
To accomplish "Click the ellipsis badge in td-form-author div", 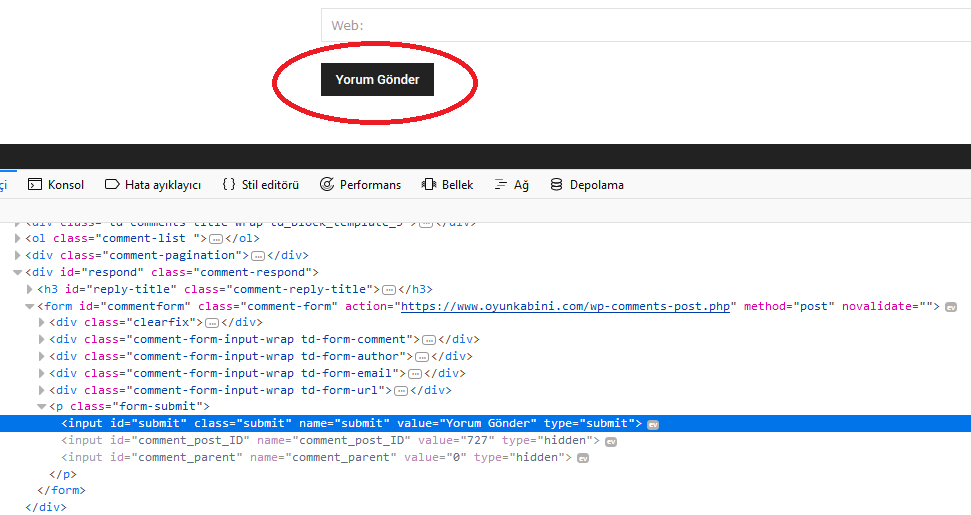I will tap(422, 357).
